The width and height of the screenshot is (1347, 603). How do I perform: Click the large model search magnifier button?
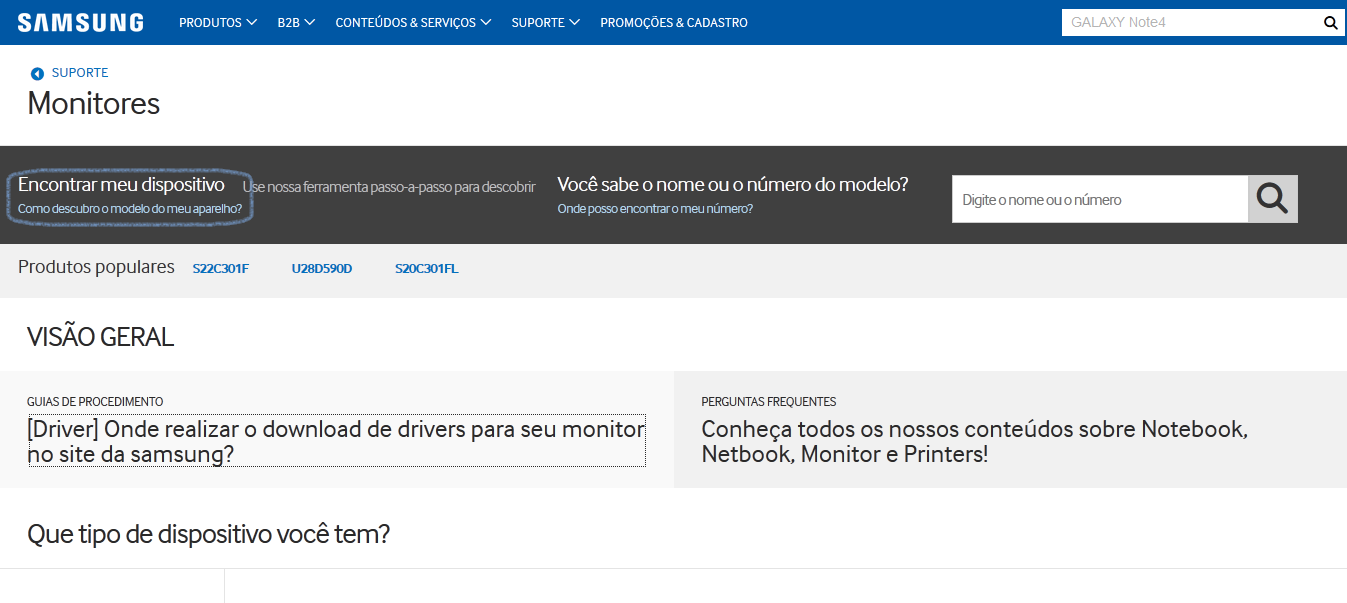point(1272,199)
